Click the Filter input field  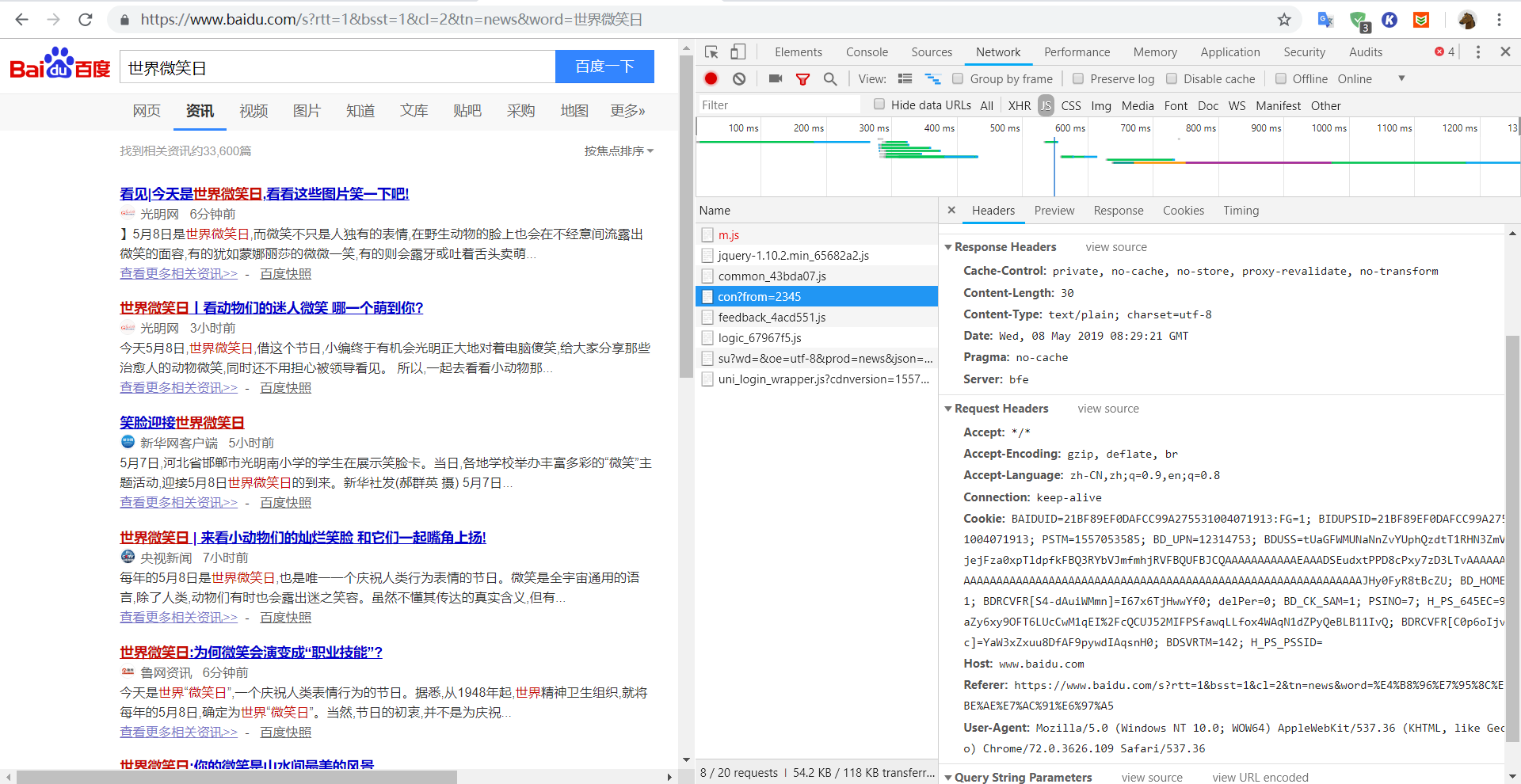(x=779, y=105)
